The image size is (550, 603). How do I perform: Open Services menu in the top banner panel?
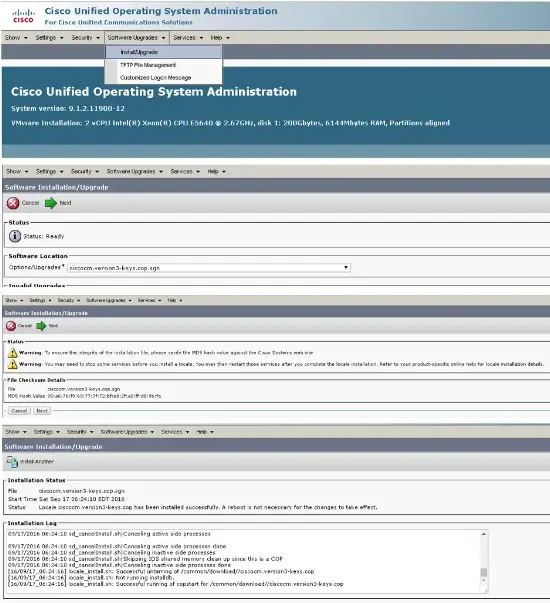[x=188, y=38]
